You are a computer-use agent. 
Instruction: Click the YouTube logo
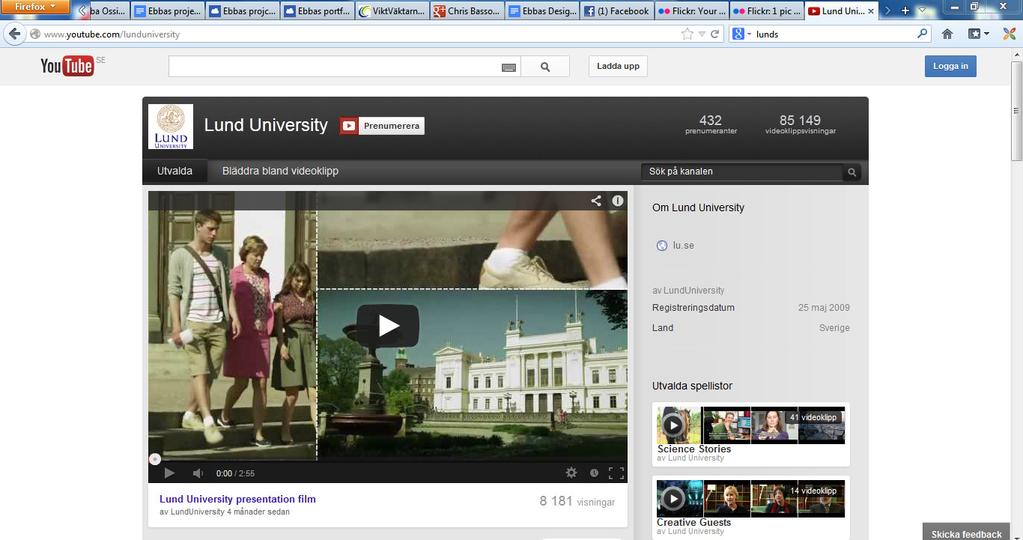click(x=67, y=66)
